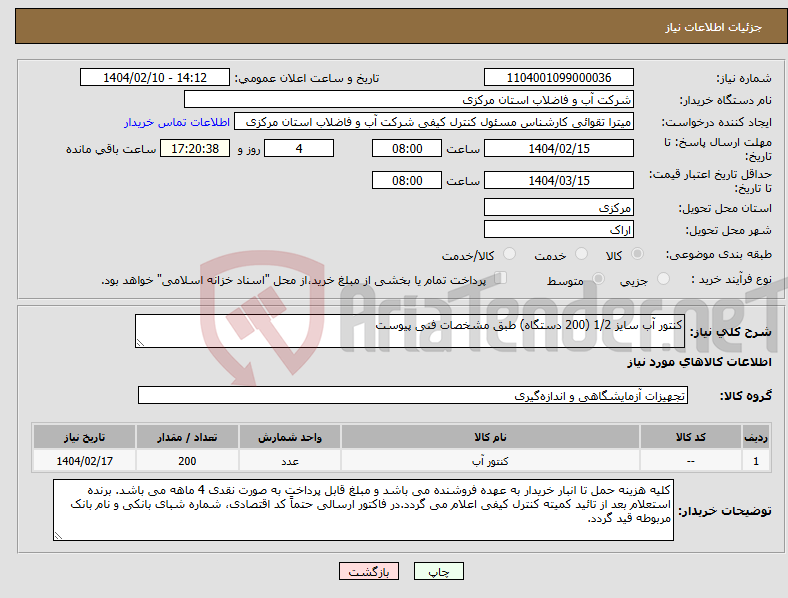Screen dimensions: 788x598
Task: Click the resize handle of description text area
Action: (140, 343)
